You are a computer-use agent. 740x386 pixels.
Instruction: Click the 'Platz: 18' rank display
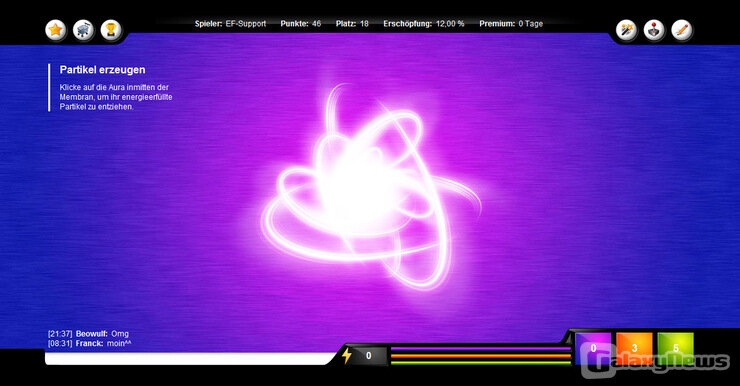(352, 24)
